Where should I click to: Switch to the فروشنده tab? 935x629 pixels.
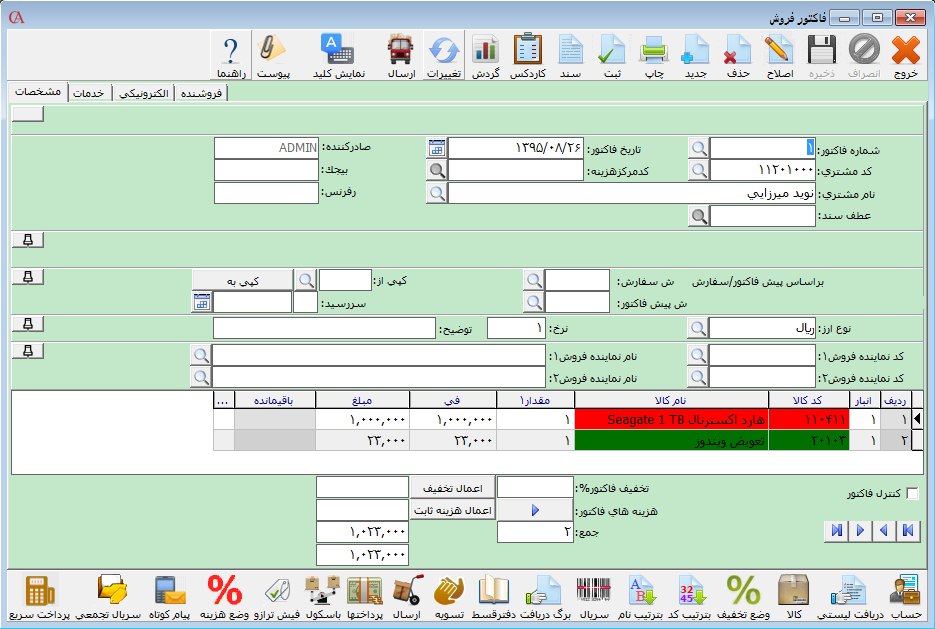click(202, 93)
